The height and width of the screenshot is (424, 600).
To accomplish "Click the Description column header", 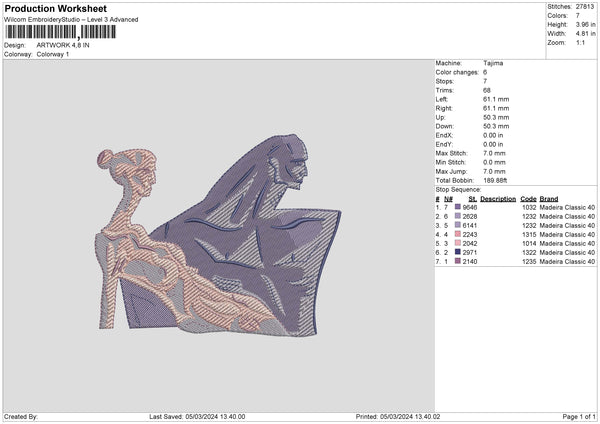I will tap(497, 199).
